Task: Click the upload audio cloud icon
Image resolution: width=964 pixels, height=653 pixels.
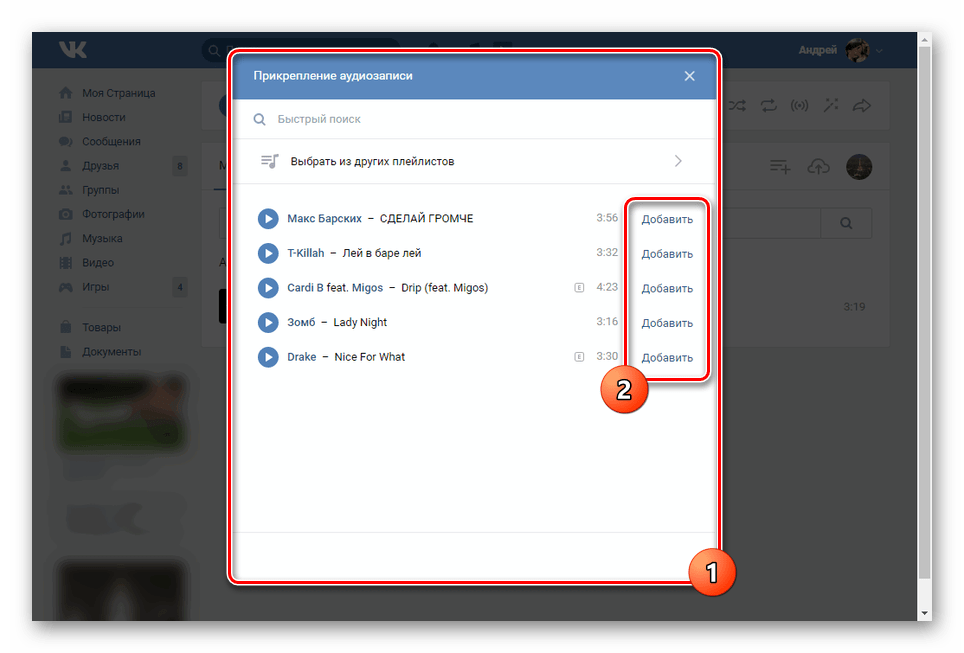Action: coord(818,167)
